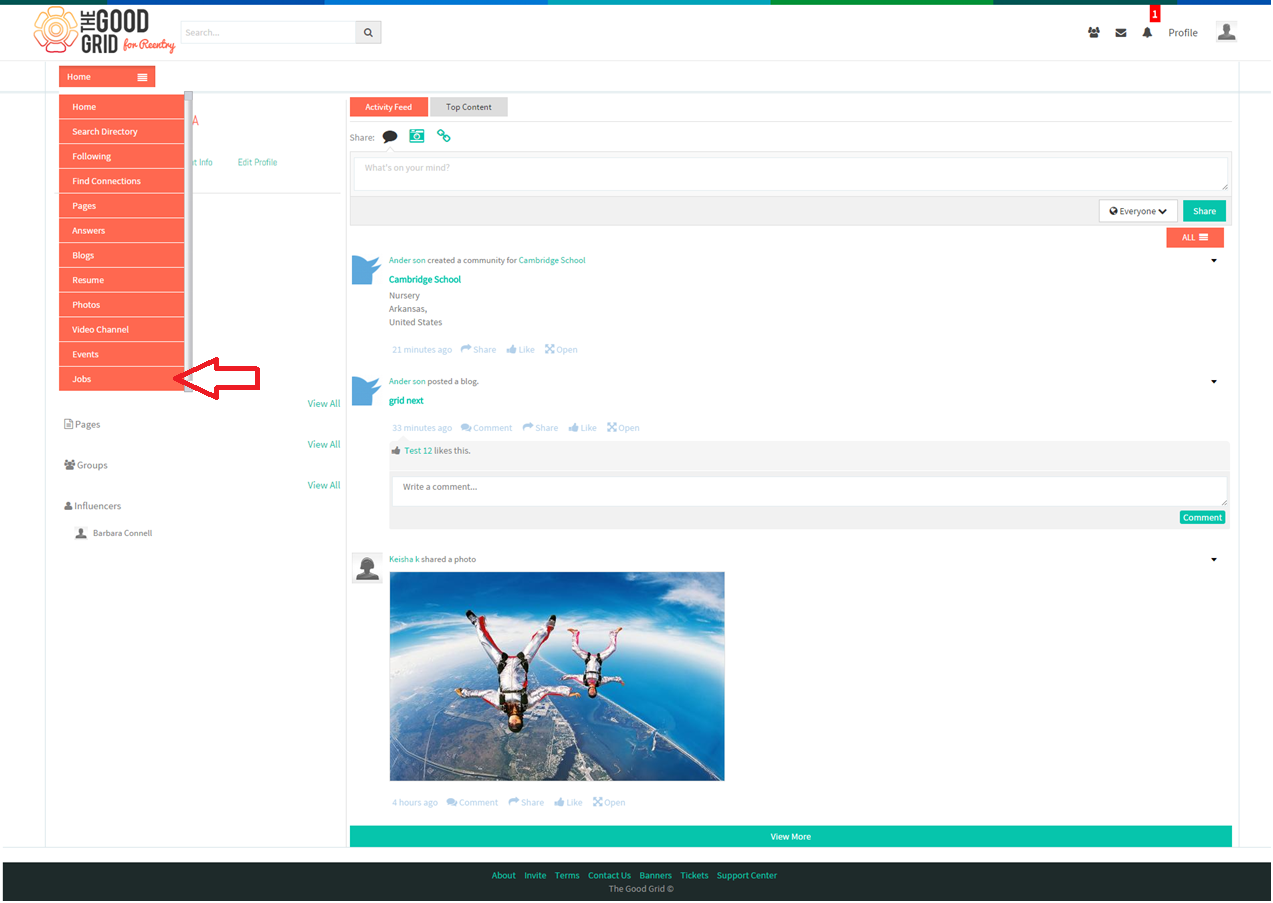This screenshot has width=1273, height=903.
Task: Expand options arrow on blog post
Action: coord(1214,382)
